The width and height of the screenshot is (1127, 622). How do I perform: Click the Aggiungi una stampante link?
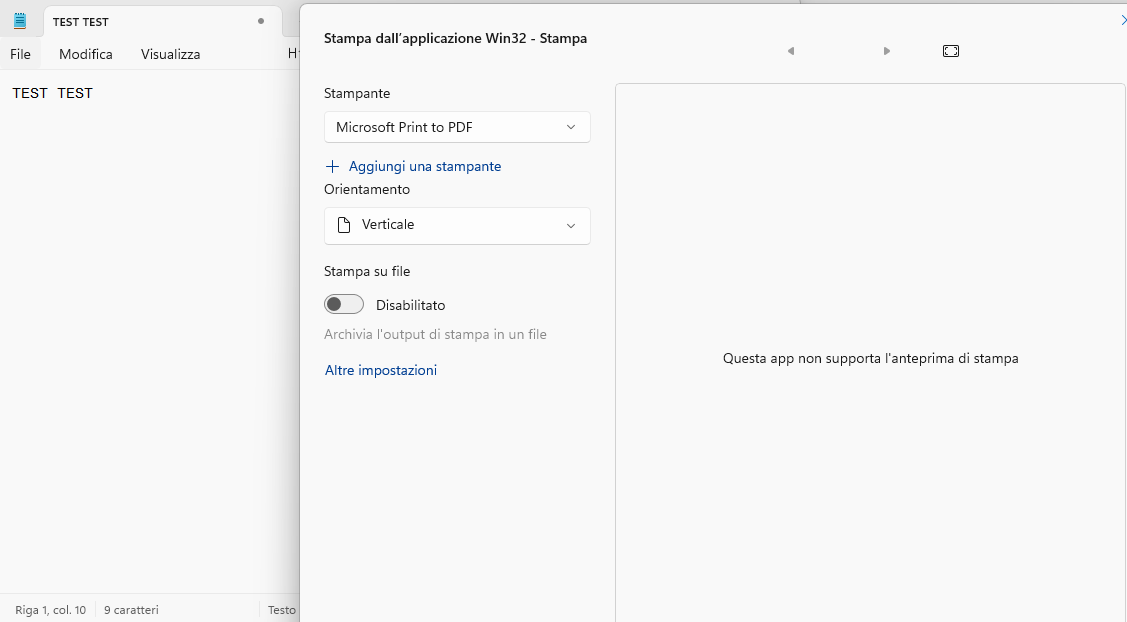click(x=425, y=166)
